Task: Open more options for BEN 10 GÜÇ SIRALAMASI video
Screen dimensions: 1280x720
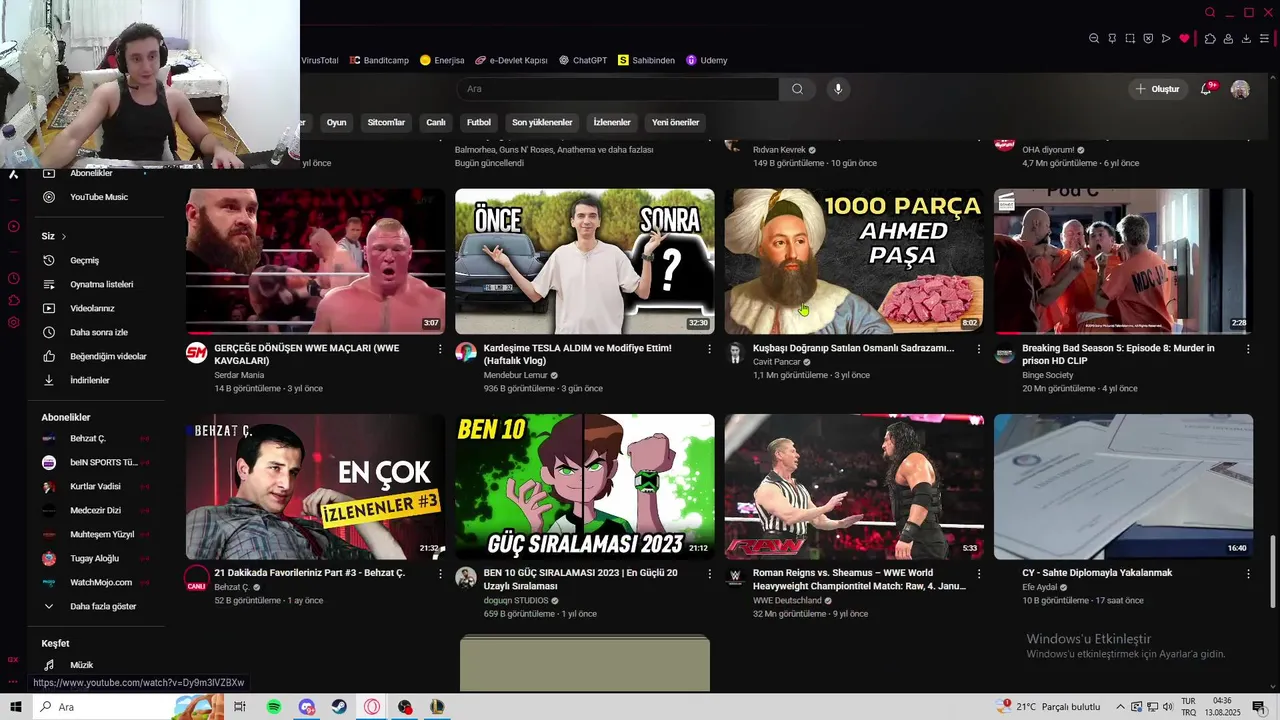Action: (x=709, y=574)
